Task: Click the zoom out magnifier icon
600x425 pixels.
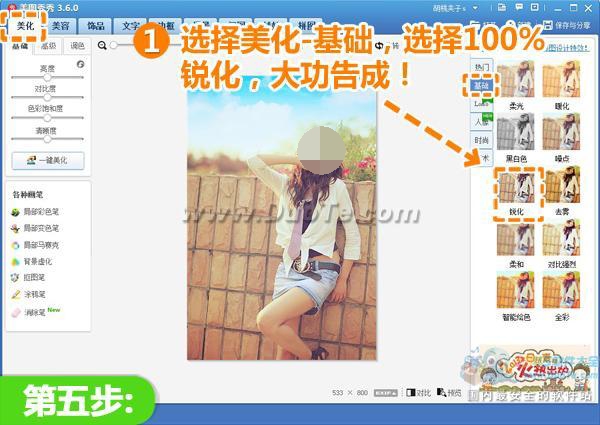Action: 101,46
